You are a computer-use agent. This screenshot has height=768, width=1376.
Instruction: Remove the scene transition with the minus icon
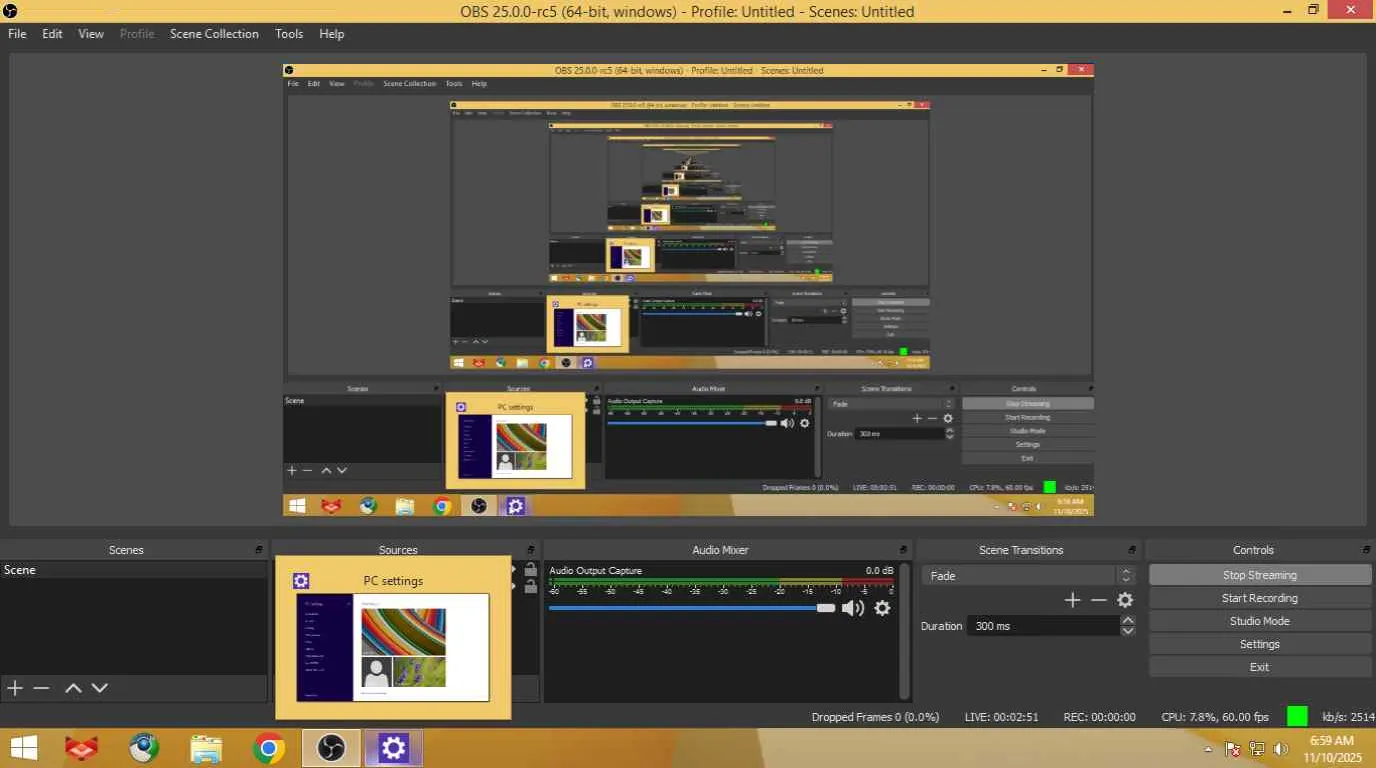[1098, 600]
